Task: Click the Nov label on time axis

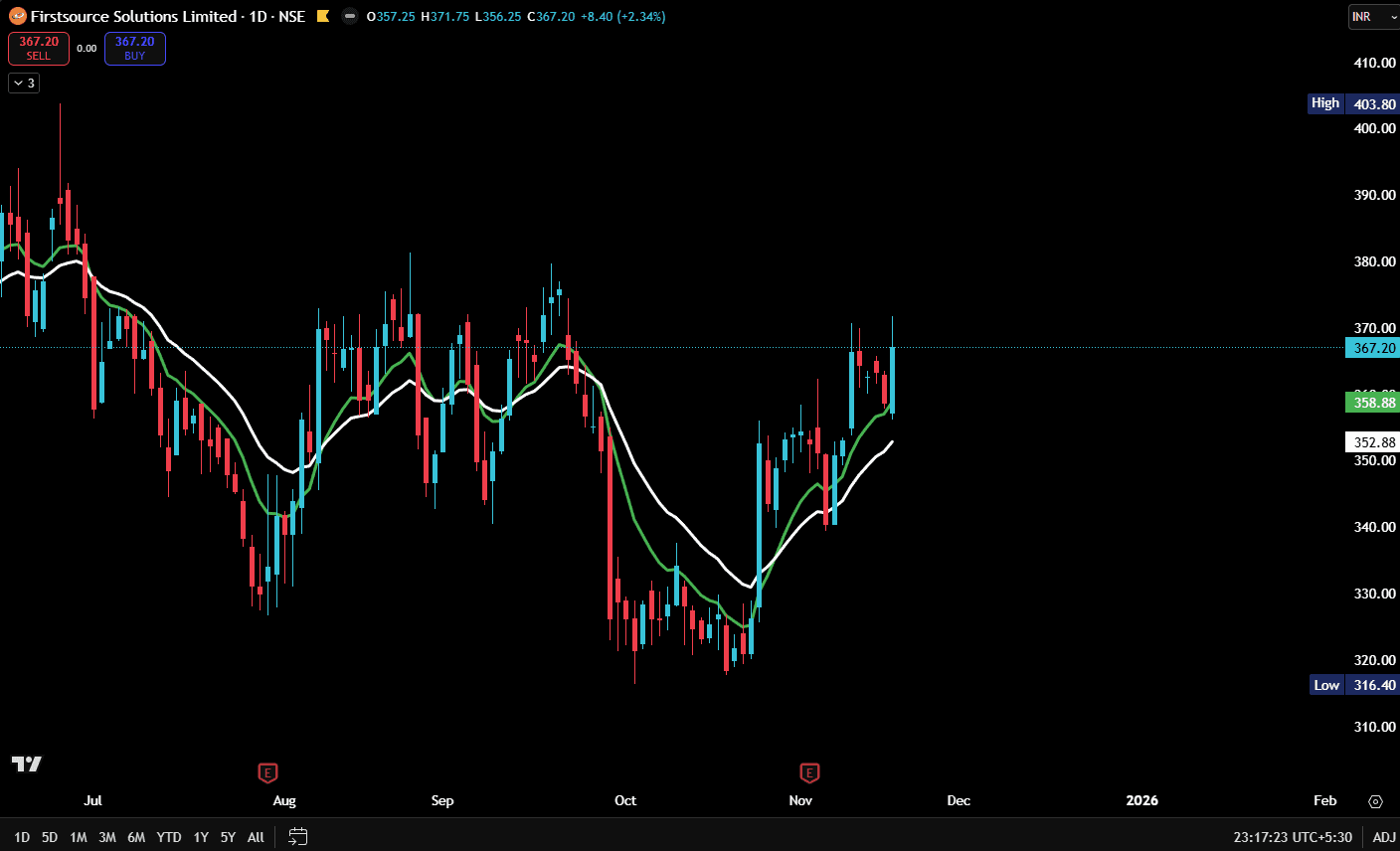Action: pyautogui.click(x=800, y=800)
